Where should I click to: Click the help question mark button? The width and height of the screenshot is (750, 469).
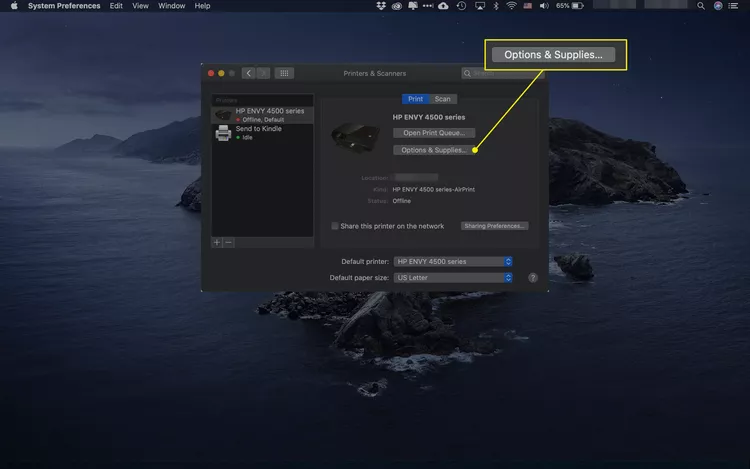click(533, 277)
